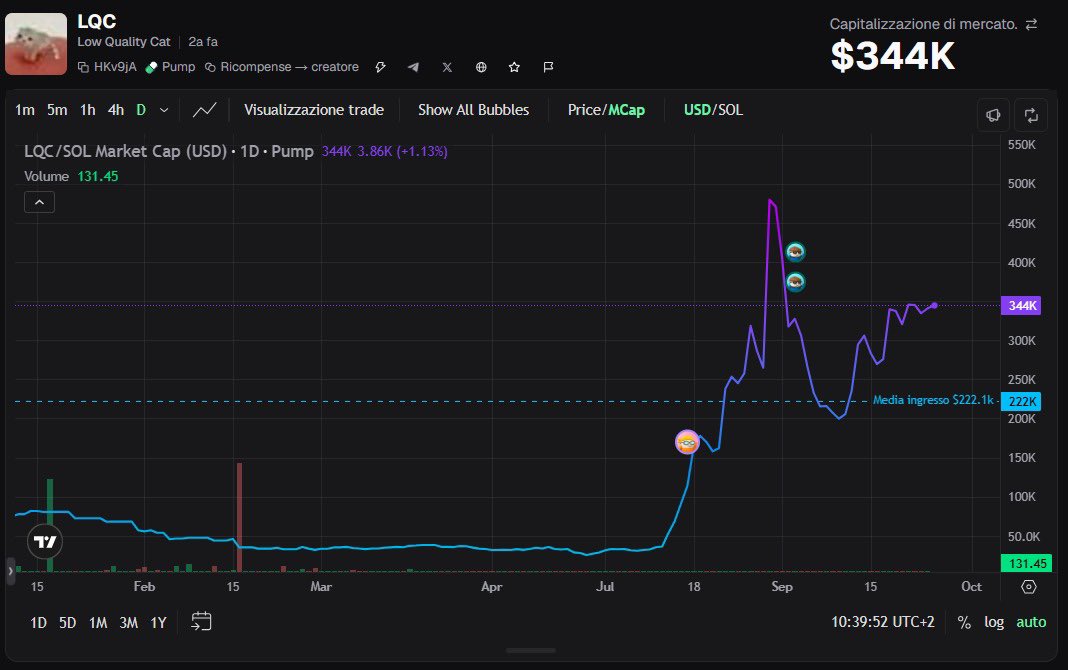Select the 1h timeframe
Image resolution: width=1068 pixels, height=670 pixels.
(88, 110)
